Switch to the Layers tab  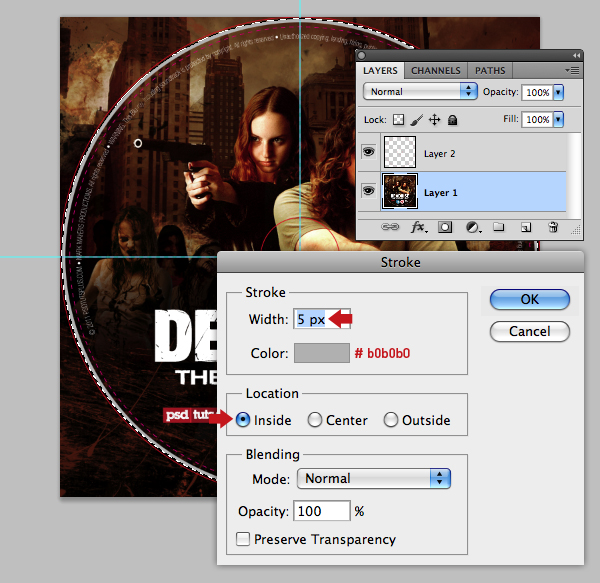coord(380,71)
